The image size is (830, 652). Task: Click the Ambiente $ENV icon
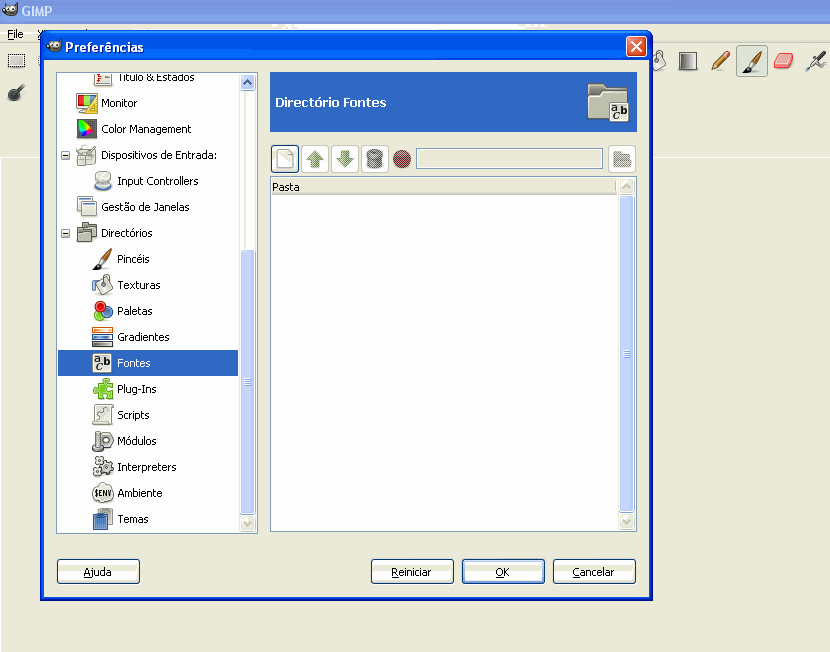pyautogui.click(x=103, y=493)
